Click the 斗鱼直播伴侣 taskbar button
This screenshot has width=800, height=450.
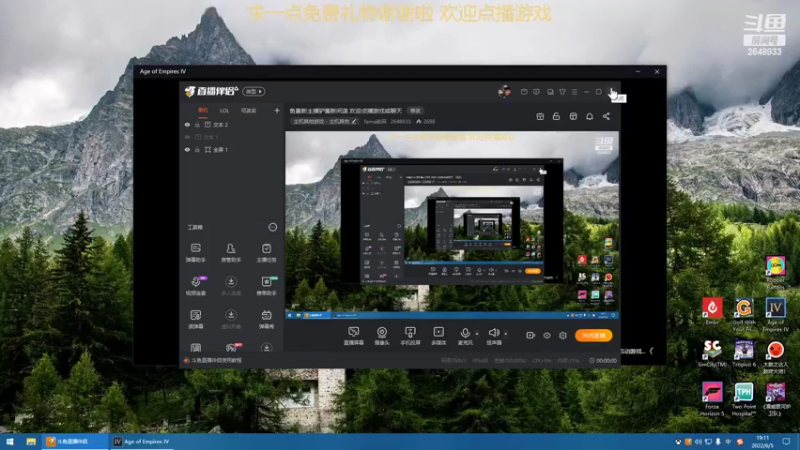tap(76, 442)
